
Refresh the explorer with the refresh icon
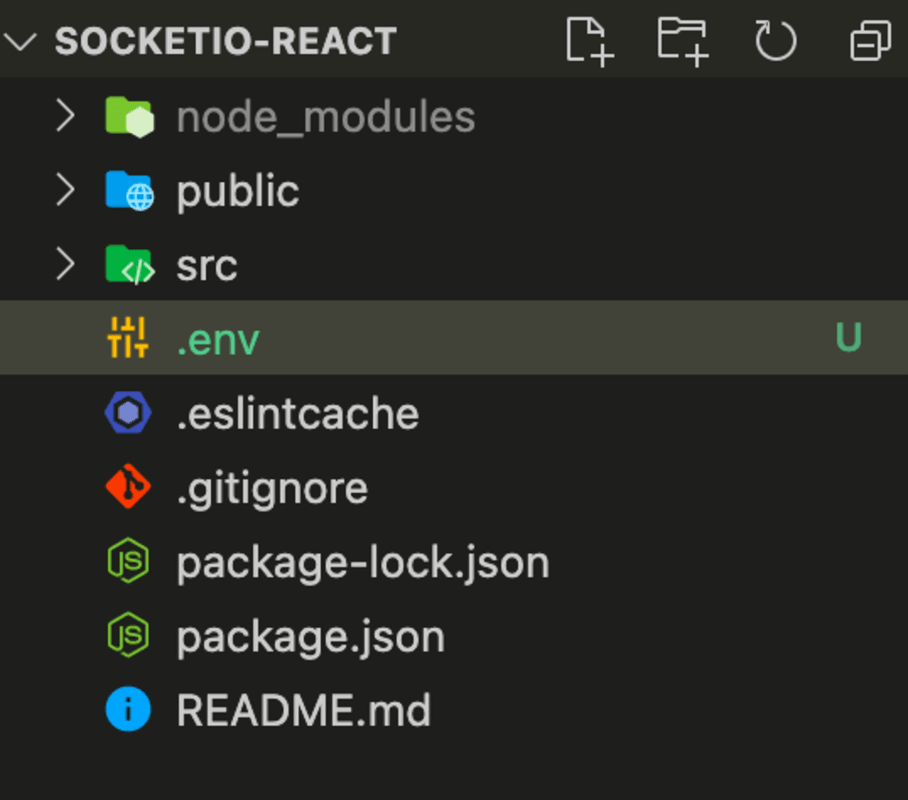pos(775,41)
